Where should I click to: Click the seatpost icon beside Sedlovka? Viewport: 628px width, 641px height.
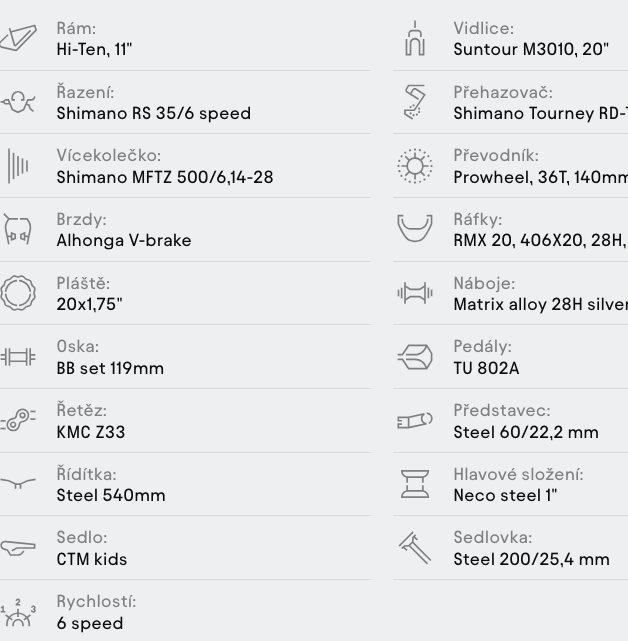tap(415, 548)
